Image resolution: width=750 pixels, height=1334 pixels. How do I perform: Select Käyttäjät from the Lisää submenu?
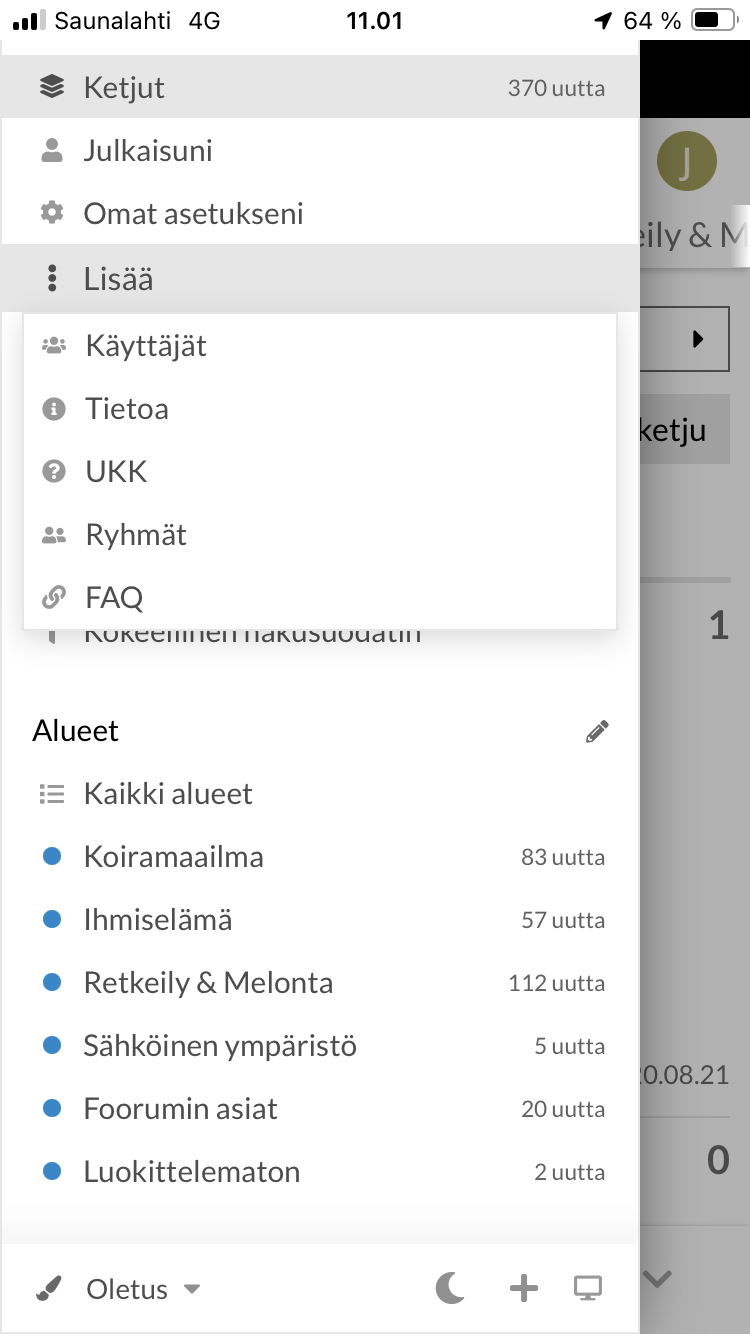[146, 346]
